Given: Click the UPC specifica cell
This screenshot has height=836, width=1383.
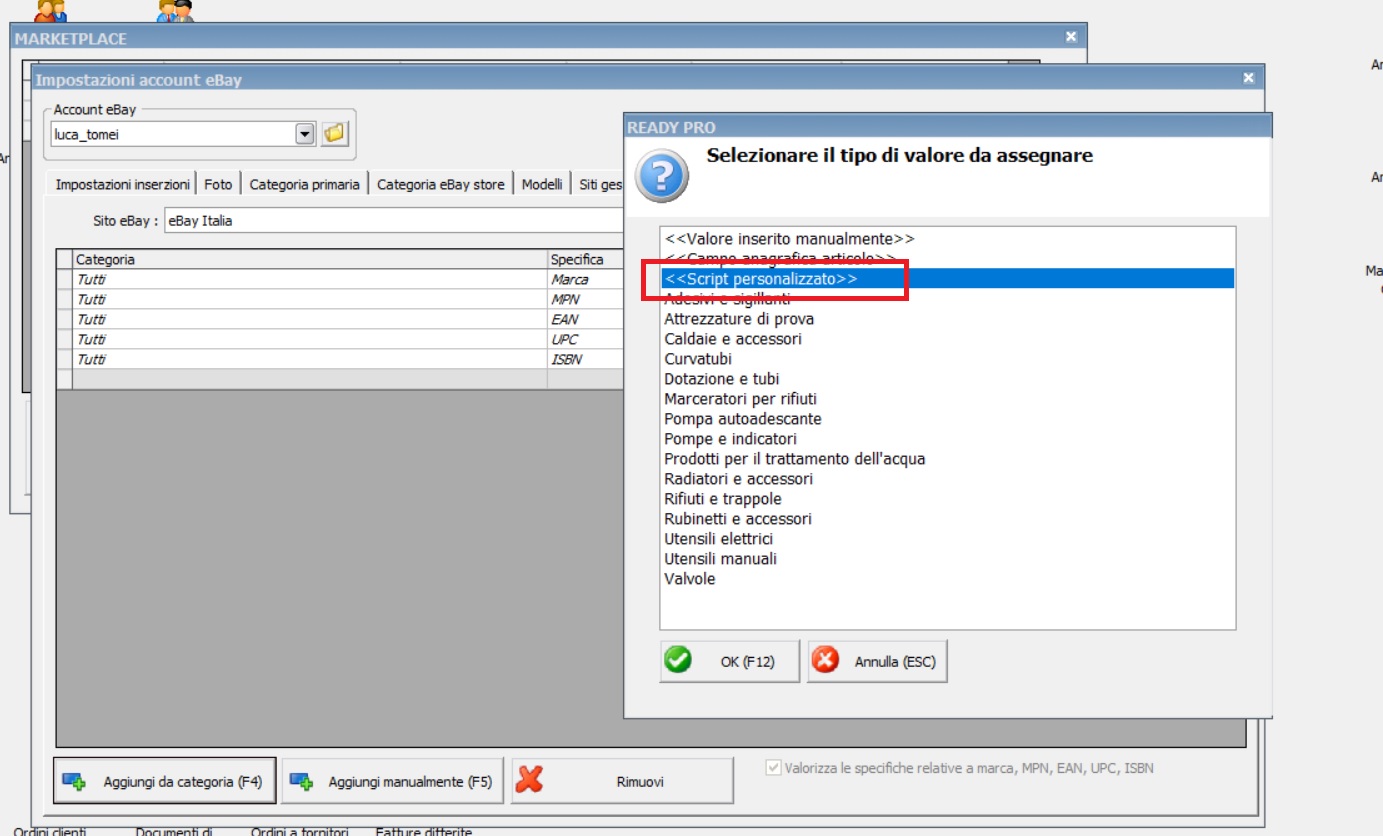Looking at the screenshot, I should pyautogui.click(x=586, y=340).
